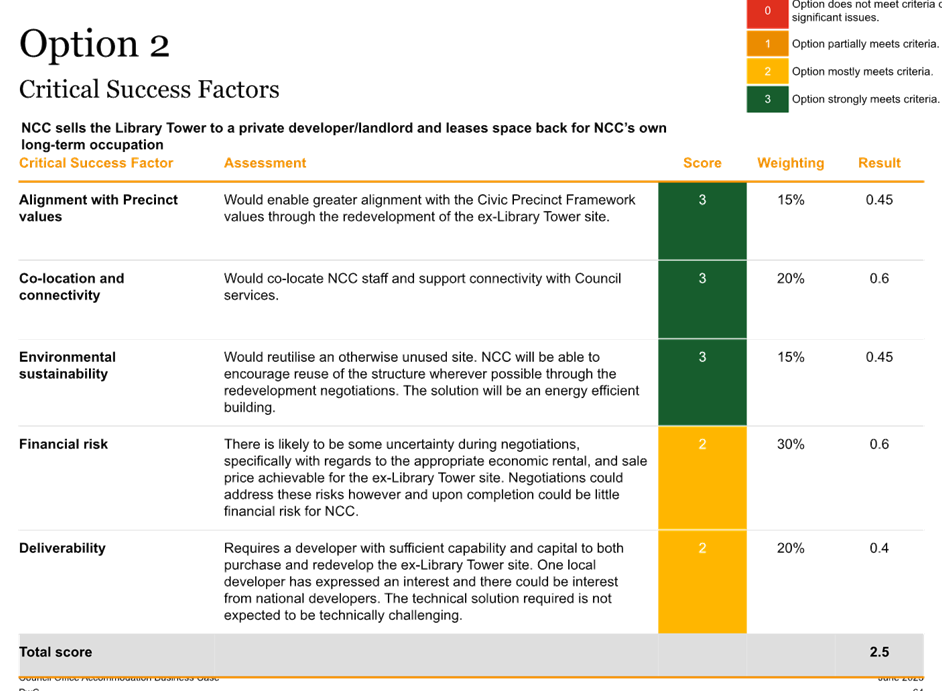Click the total score value 2.5
The height and width of the screenshot is (691, 942).
[x=879, y=652]
